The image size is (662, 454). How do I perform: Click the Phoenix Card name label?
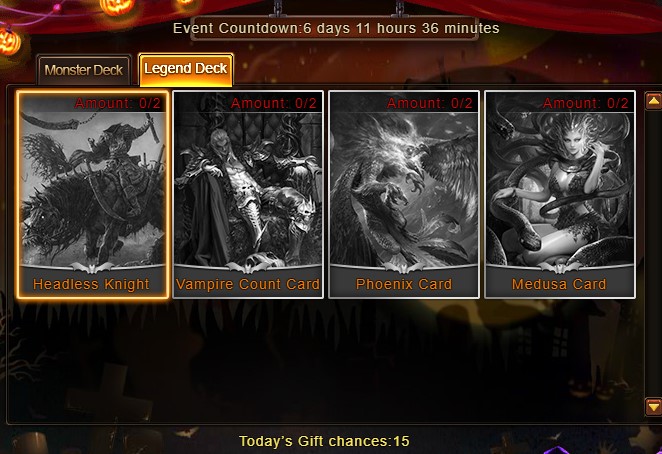tap(404, 284)
